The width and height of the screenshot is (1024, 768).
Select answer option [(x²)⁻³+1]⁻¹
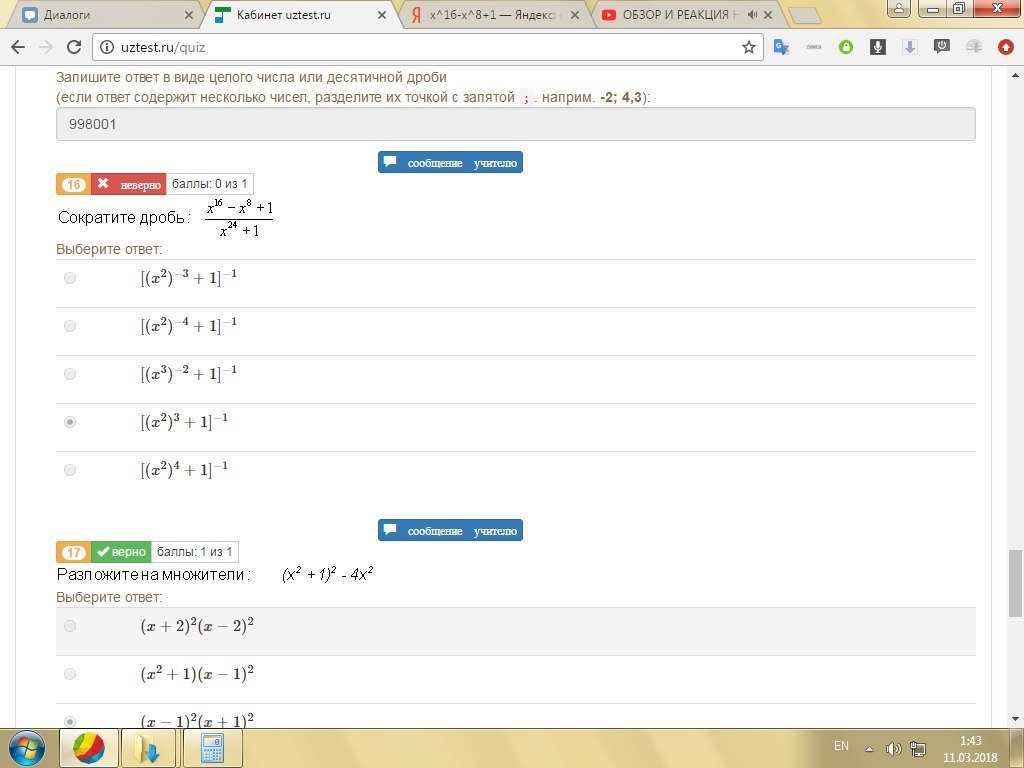[70, 277]
